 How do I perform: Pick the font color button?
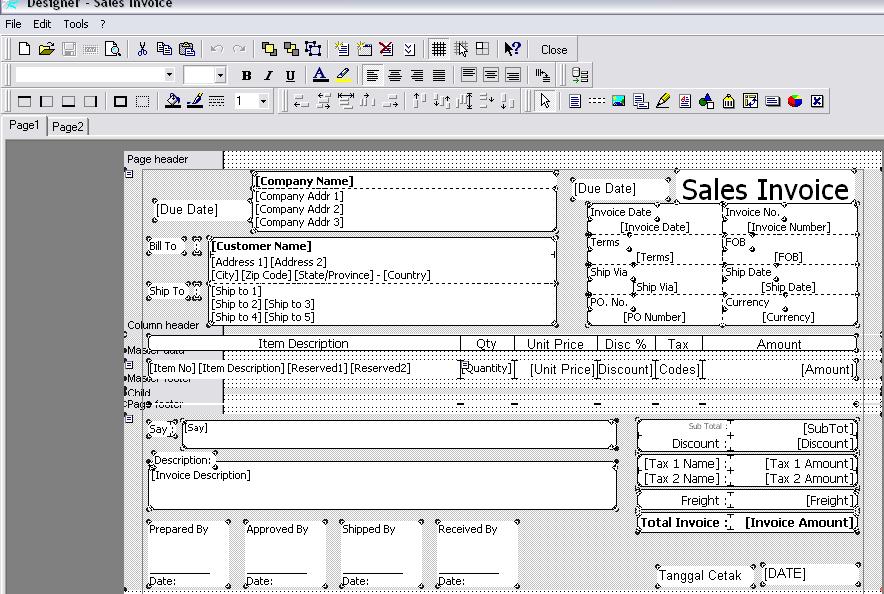[x=320, y=75]
